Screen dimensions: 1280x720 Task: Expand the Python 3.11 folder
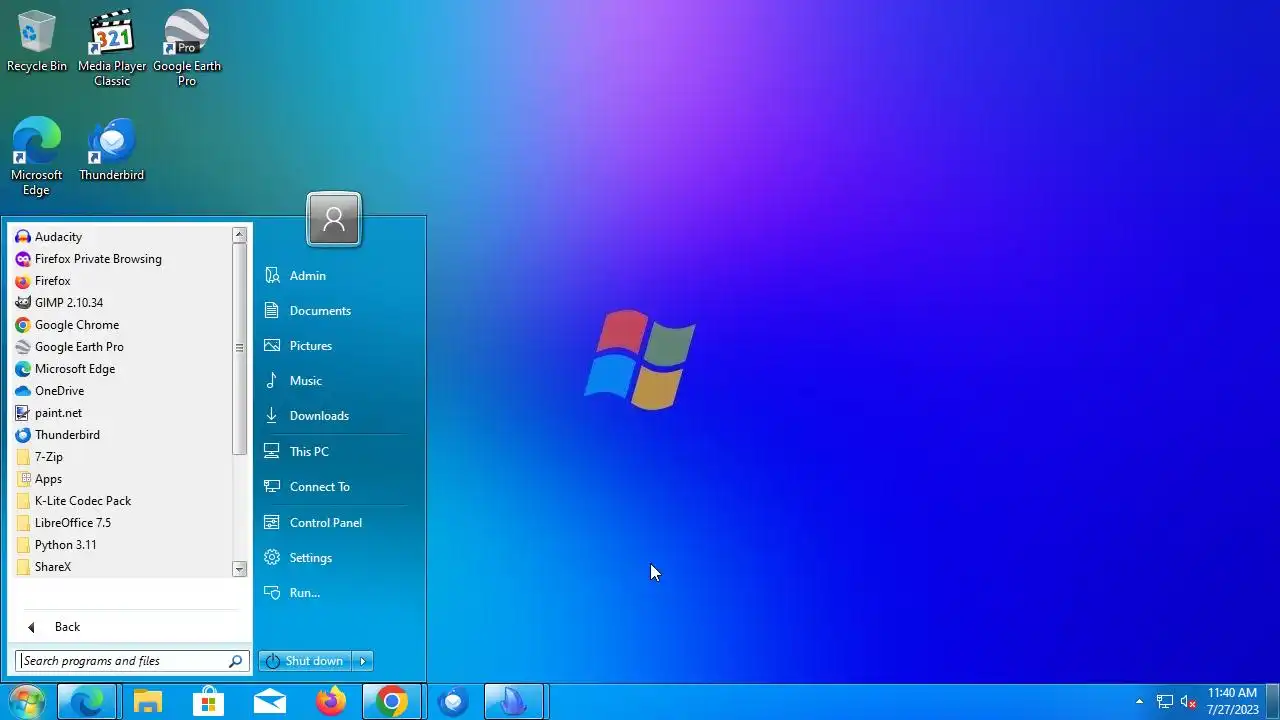click(x=121, y=545)
